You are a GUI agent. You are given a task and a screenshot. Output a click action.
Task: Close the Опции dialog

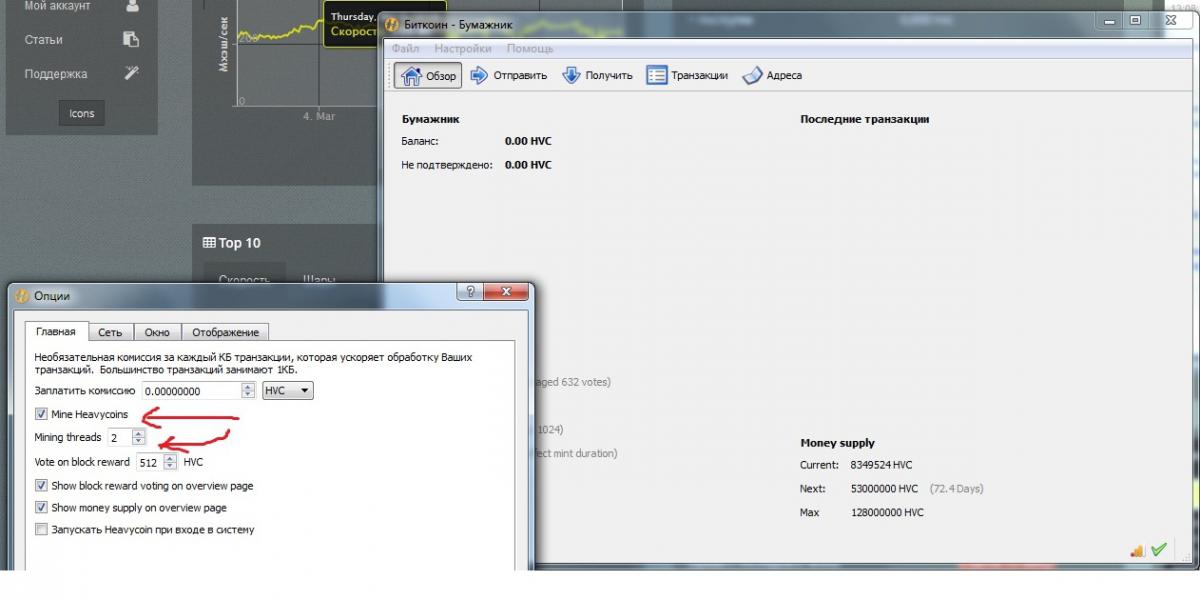click(x=506, y=292)
